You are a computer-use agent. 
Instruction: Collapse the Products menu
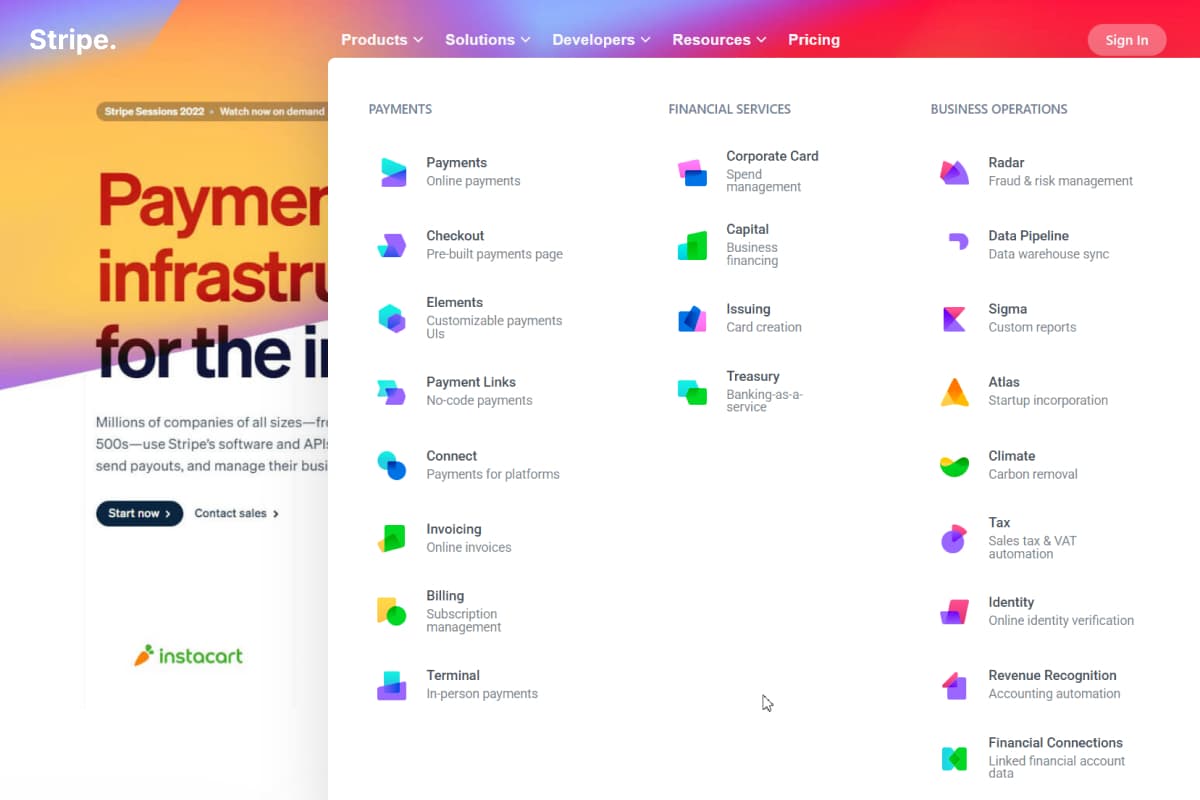(381, 40)
